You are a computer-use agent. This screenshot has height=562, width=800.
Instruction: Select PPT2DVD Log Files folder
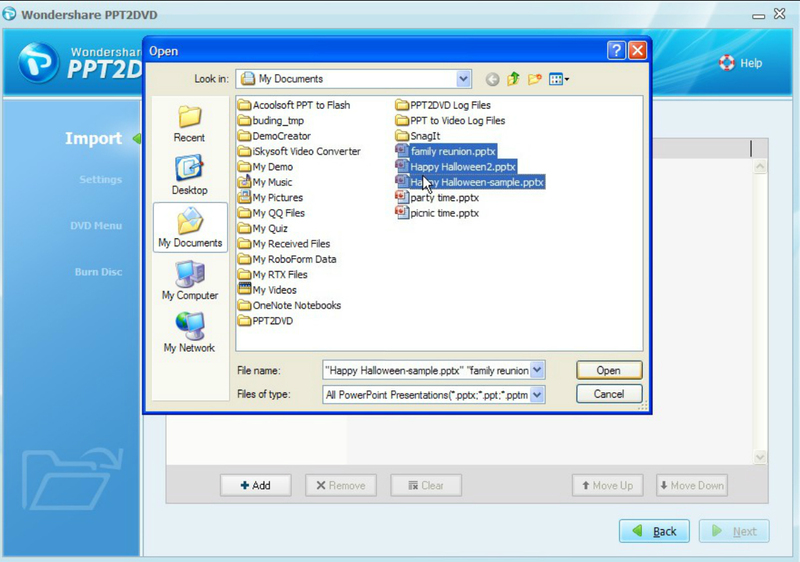443,105
